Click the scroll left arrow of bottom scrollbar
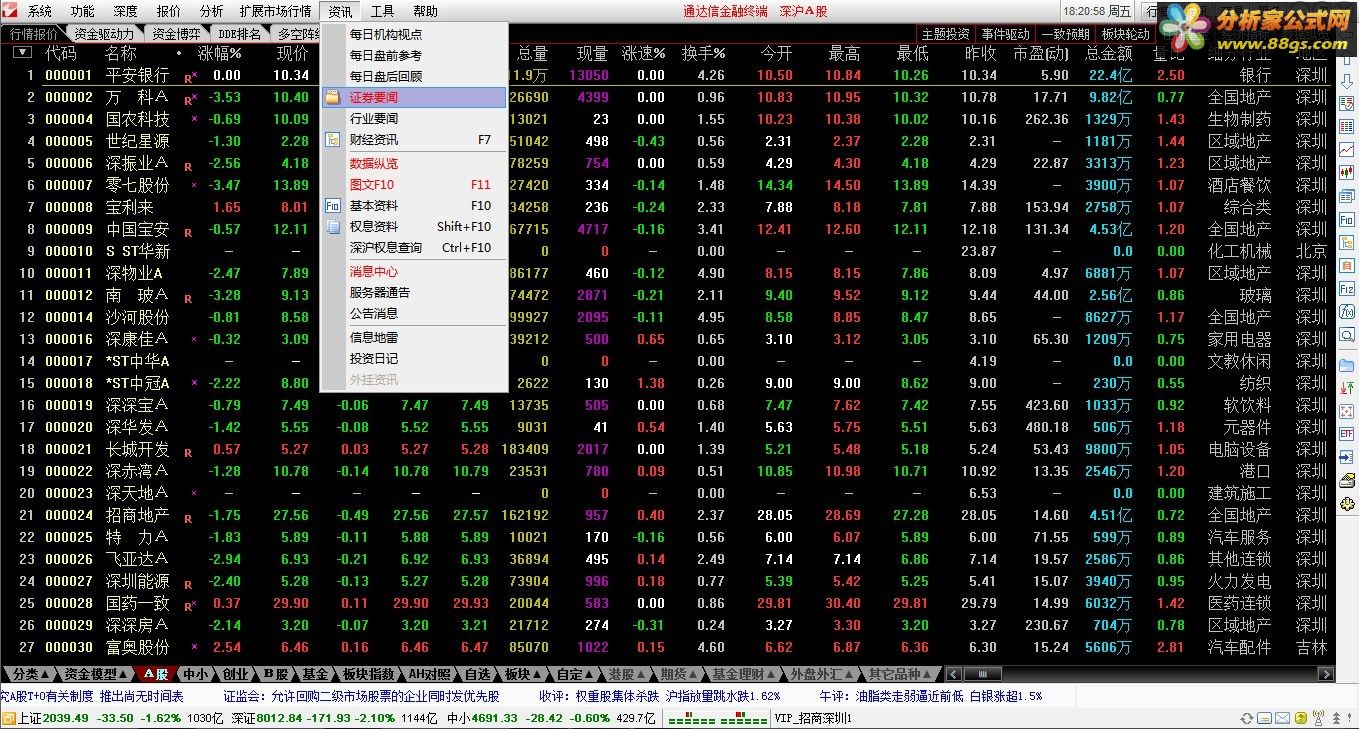 pyautogui.click(x=953, y=674)
